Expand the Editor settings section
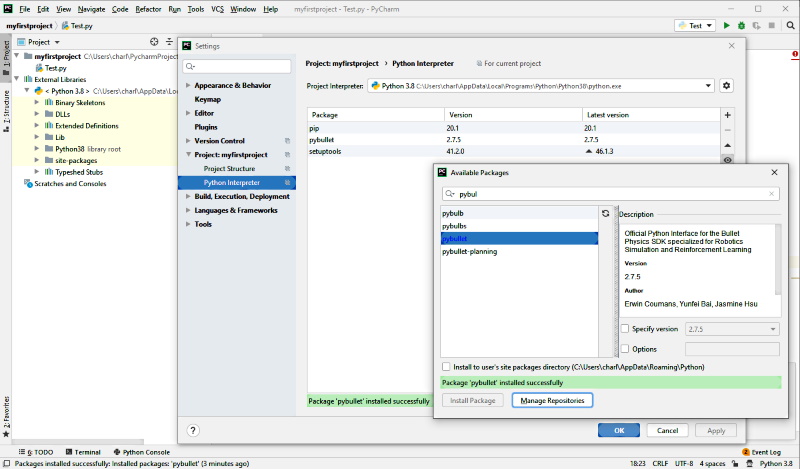 (188, 113)
